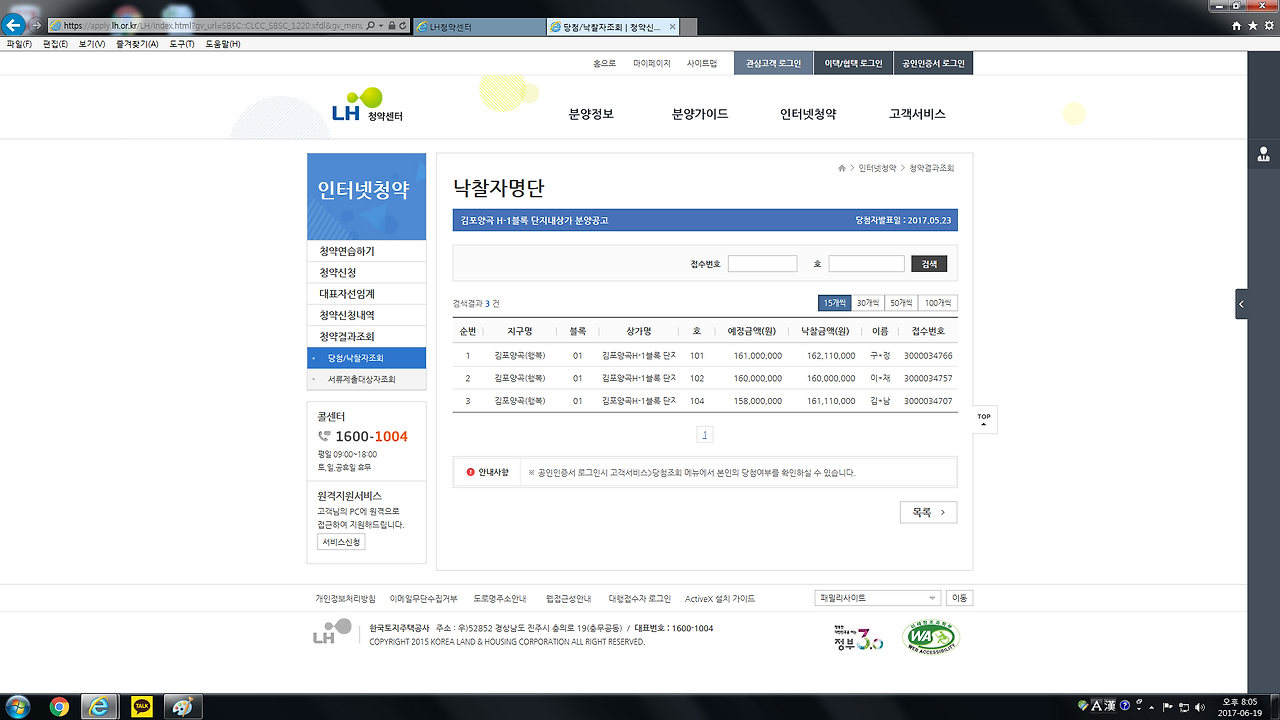Launch Chrome from the taskbar
Image resolution: width=1280 pixels, height=720 pixels.
57,707
